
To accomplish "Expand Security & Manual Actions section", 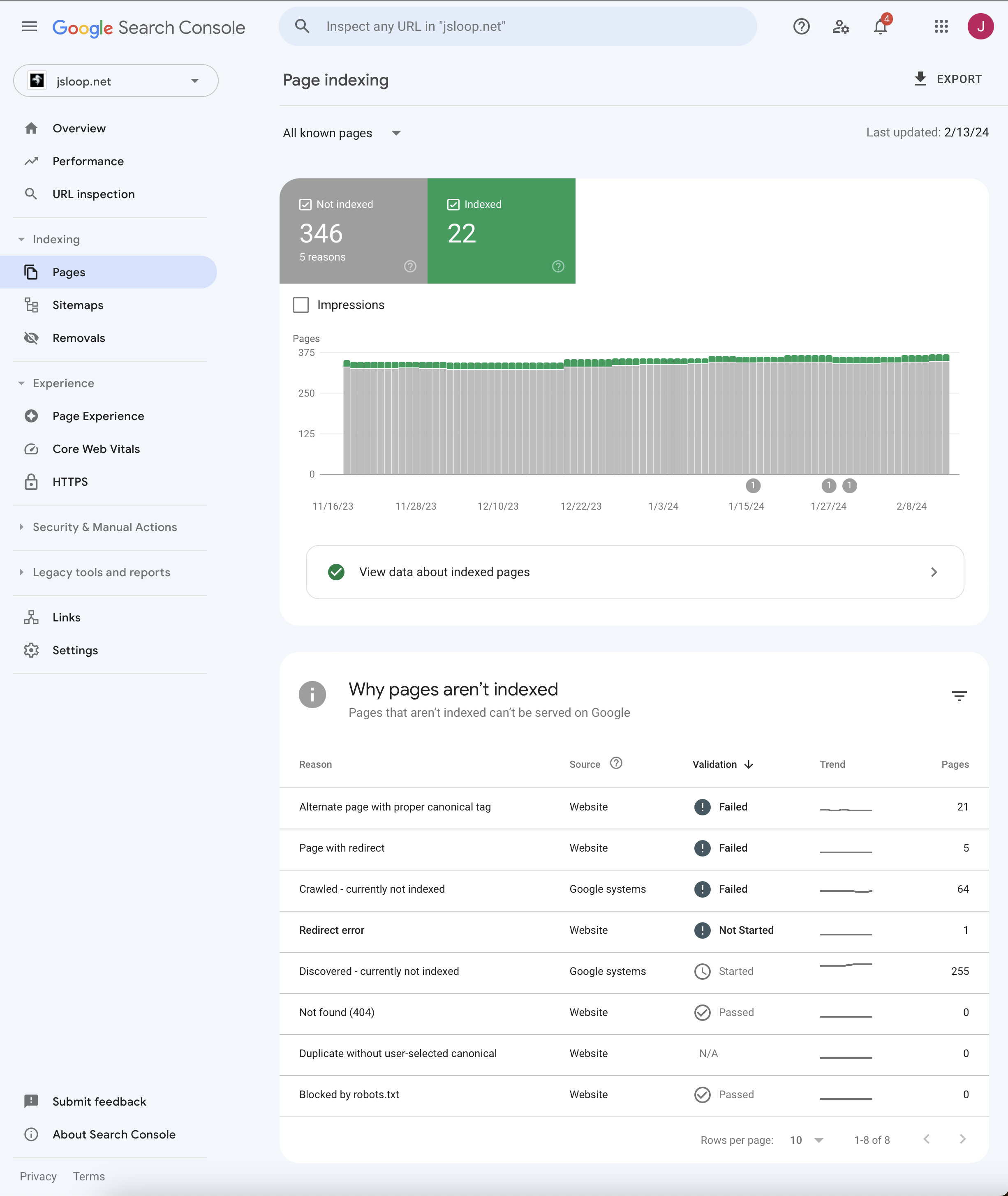I will pos(104,527).
